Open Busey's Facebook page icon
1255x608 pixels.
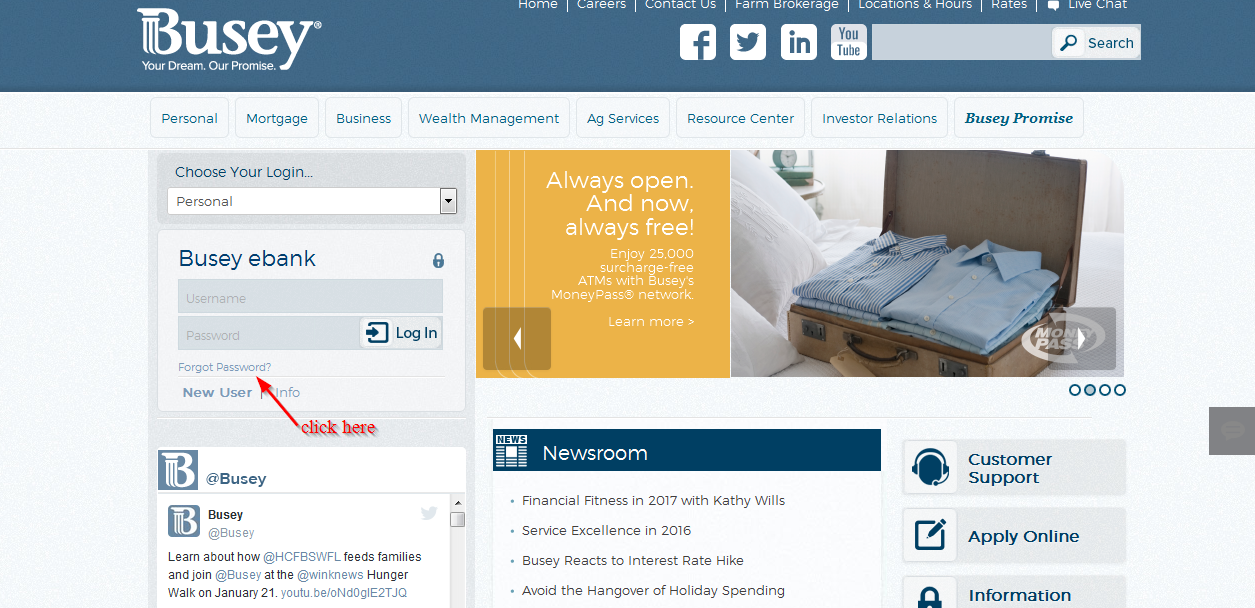pos(698,42)
